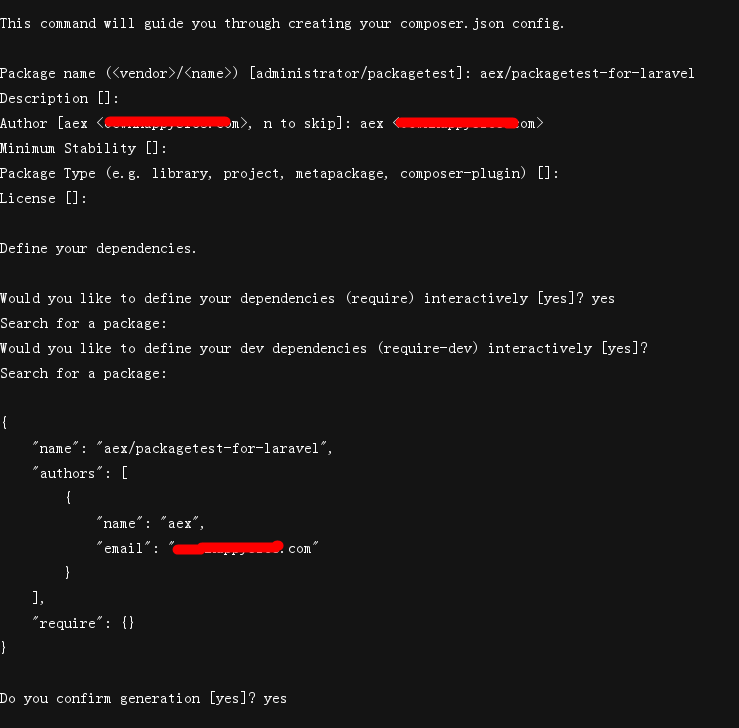739x728 pixels.
Task: Click the first red redaction bar in Author line
Action: tap(167, 123)
